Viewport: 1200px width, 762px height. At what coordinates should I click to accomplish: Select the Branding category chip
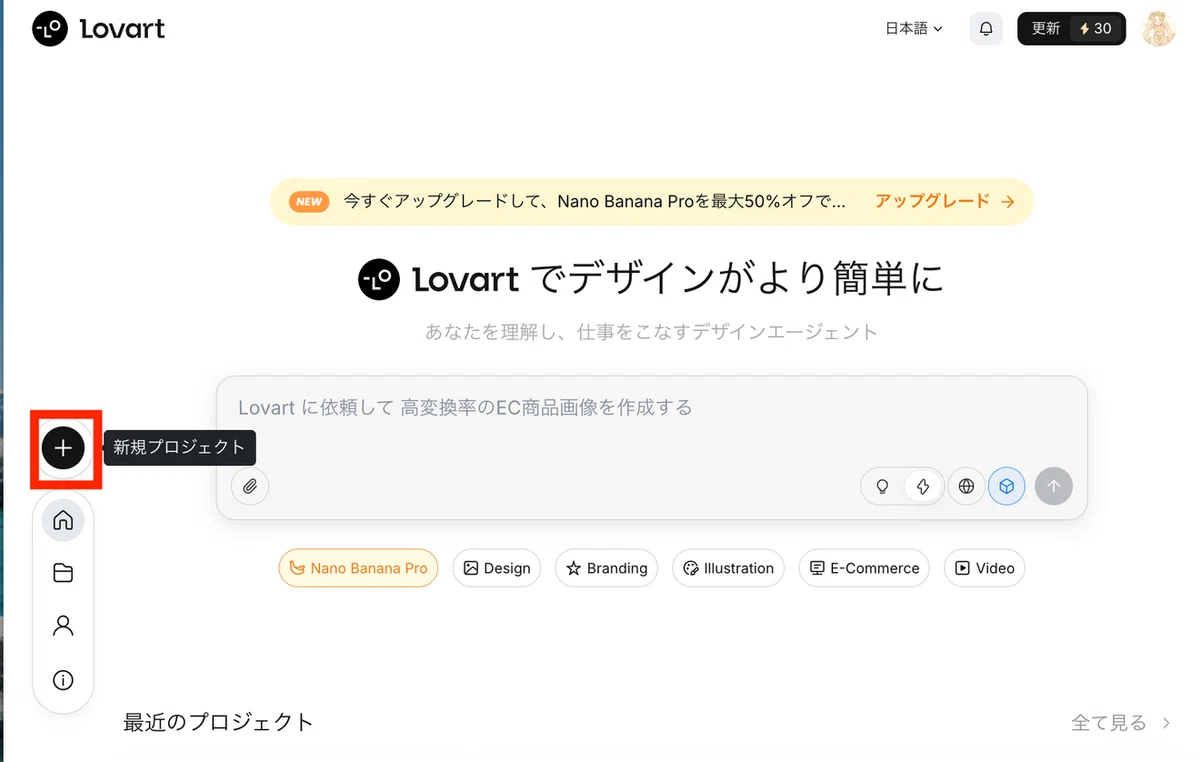(607, 568)
